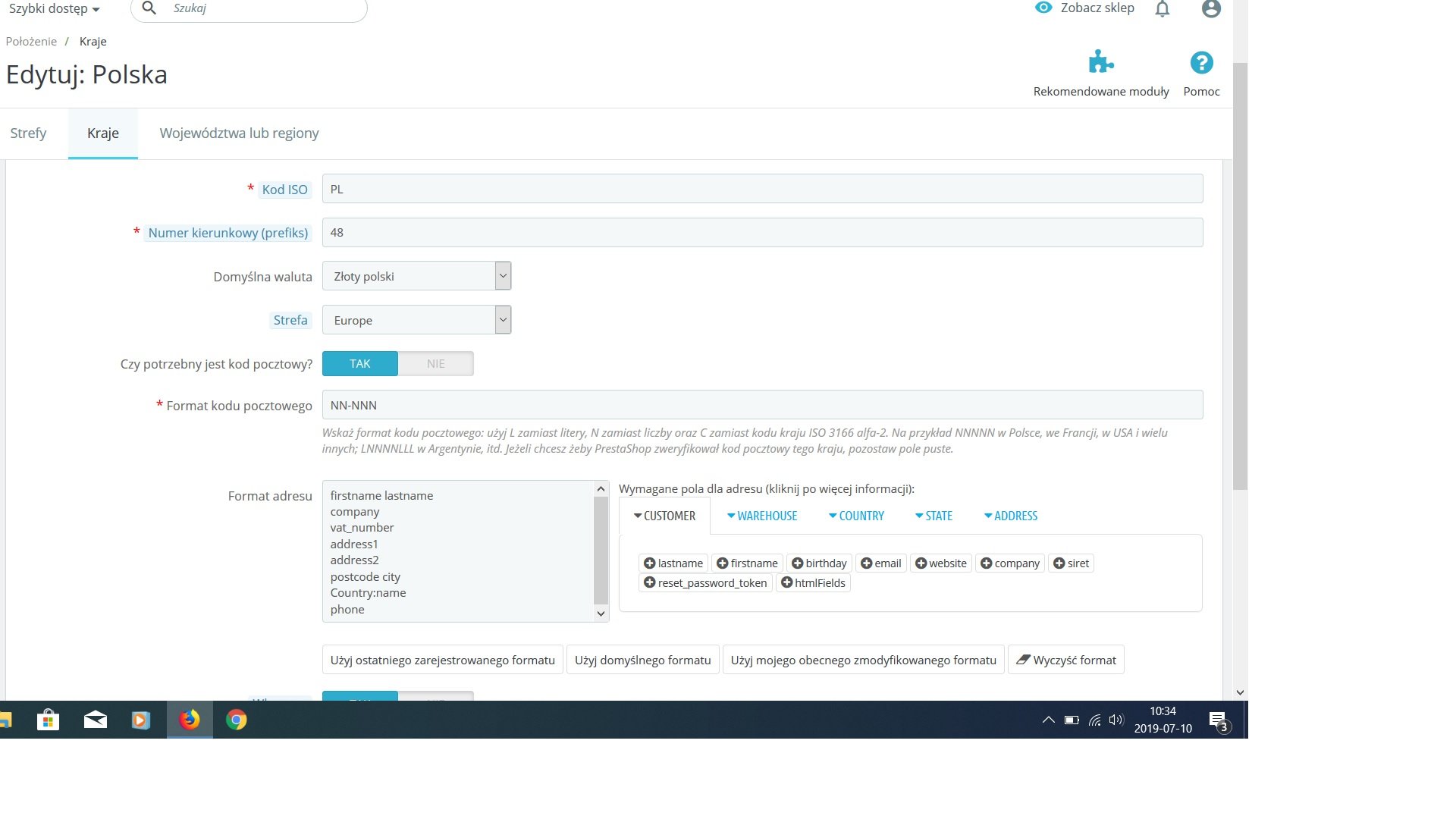1456x819 pixels.
Task: Click the Zobacz sklep eye icon
Action: click(x=1043, y=8)
